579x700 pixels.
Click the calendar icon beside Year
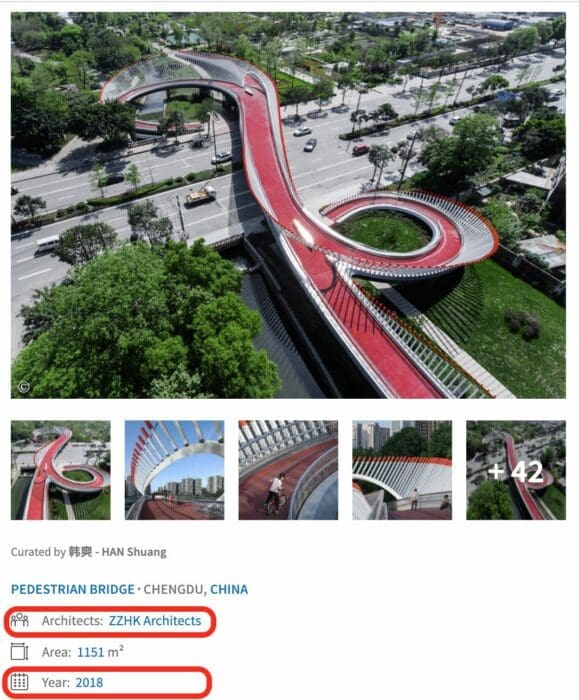coord(20,682)
